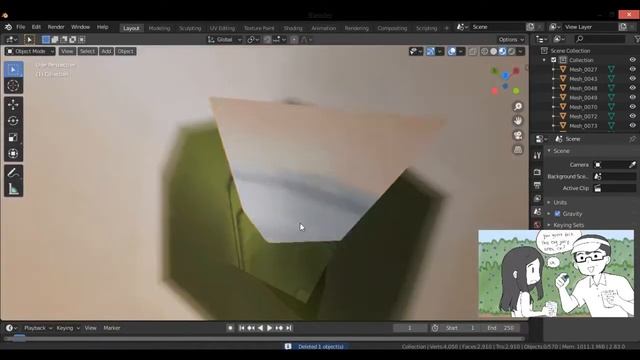Select the Select Box tool
640x360 pixels.
coord(13,69)
